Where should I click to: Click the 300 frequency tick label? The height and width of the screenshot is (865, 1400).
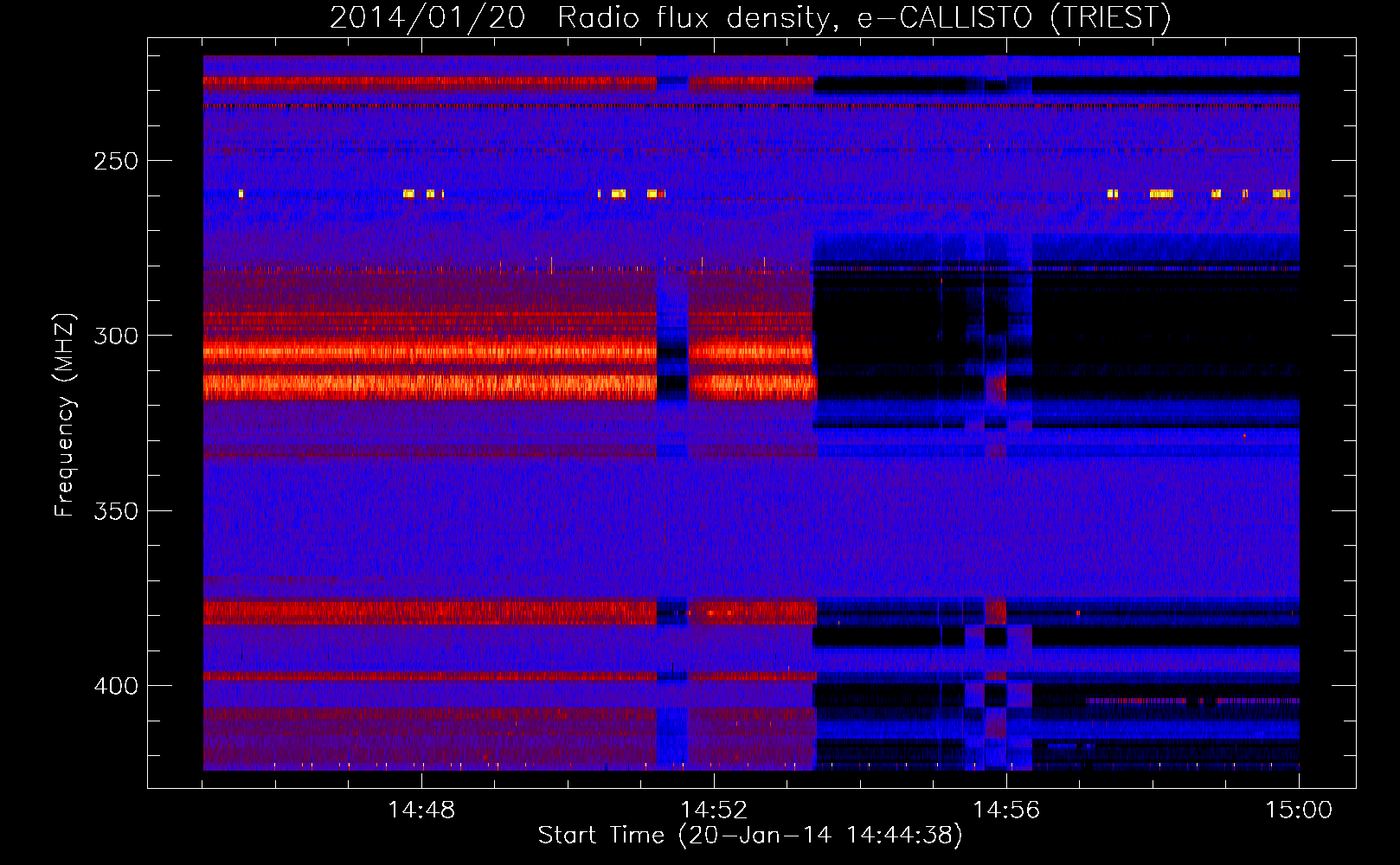coord(116,336)
